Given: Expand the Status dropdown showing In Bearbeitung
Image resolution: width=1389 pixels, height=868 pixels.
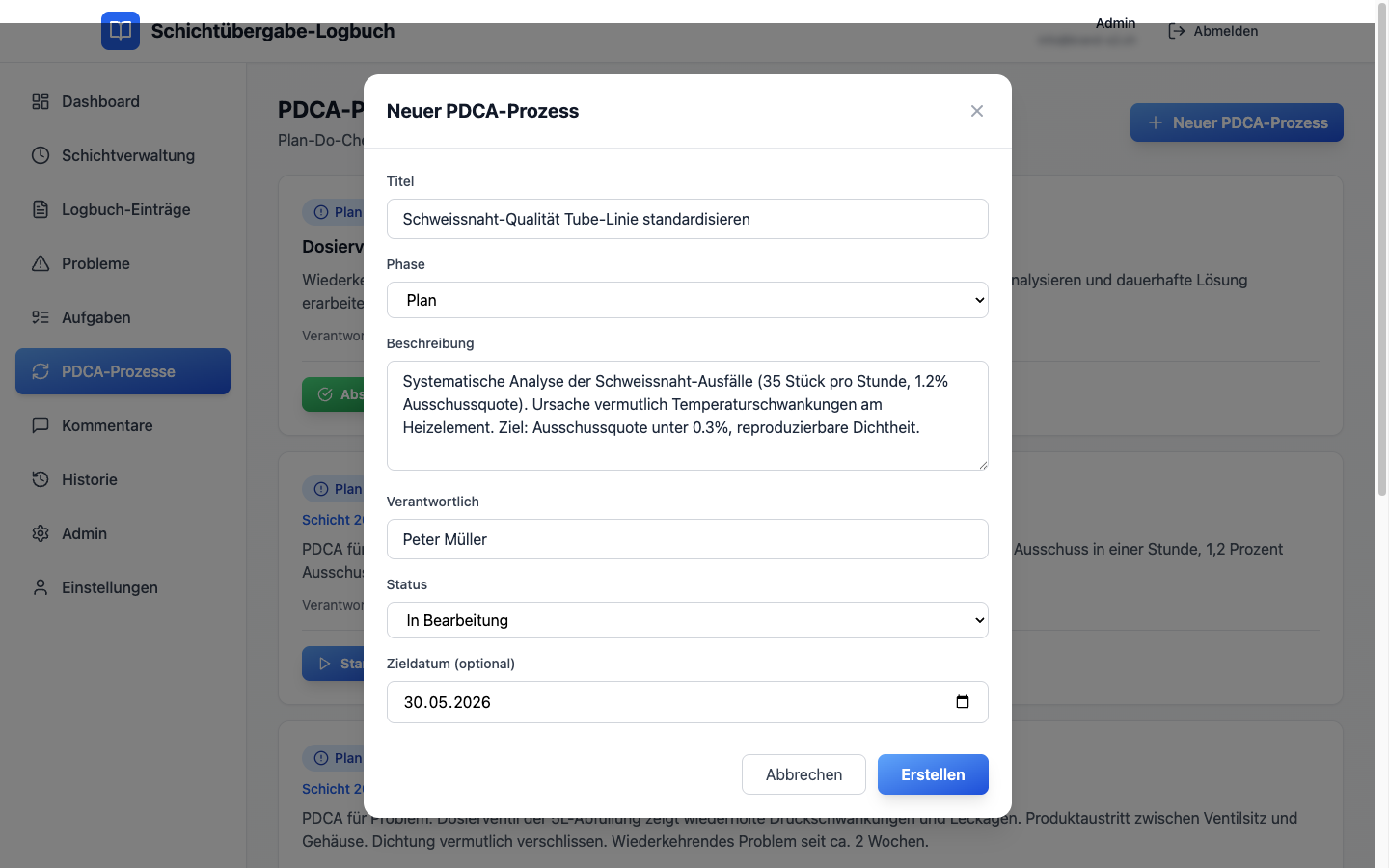Looking at the screenshot, I should point(687,620).
